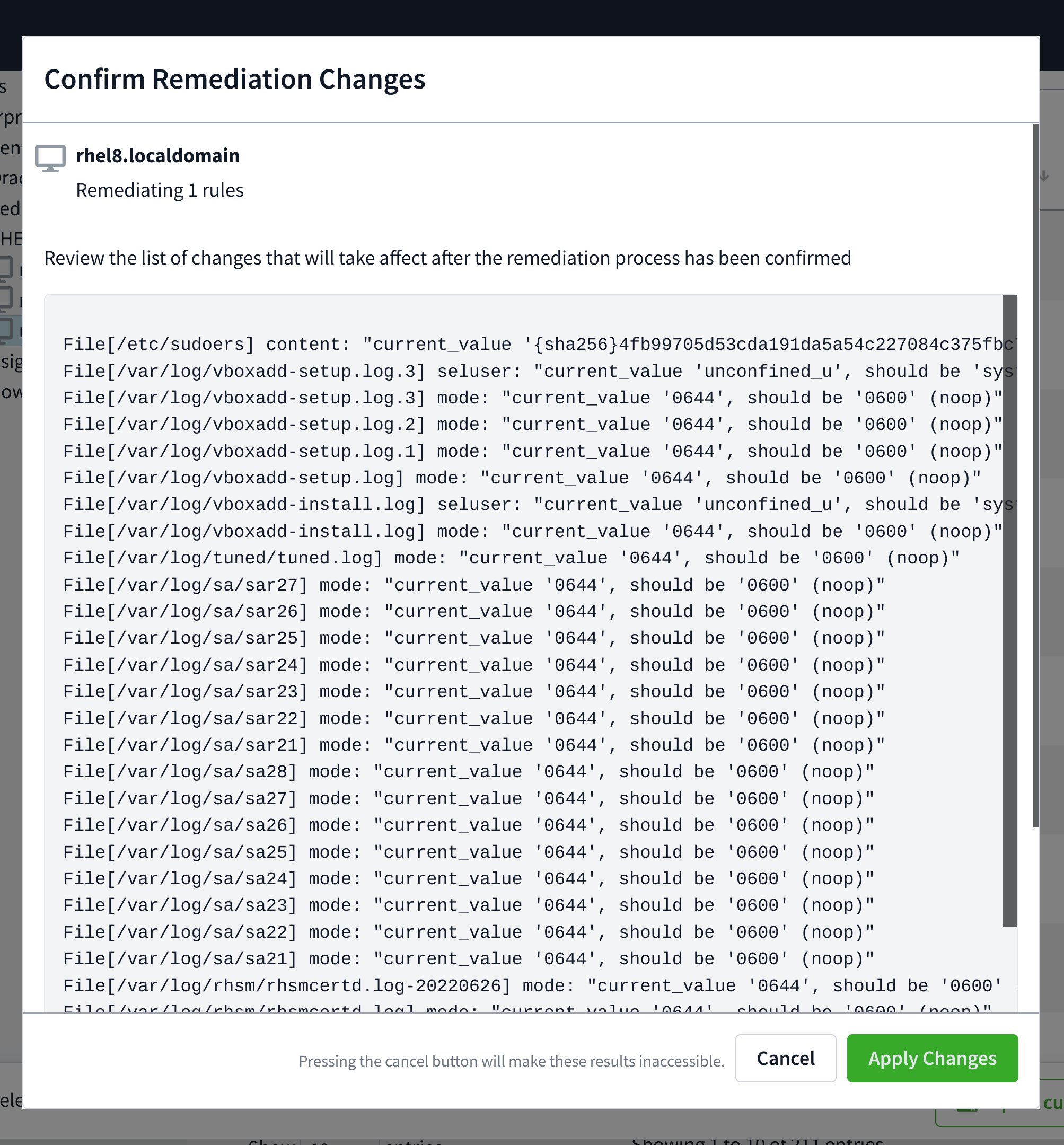This screenshot has height=1145, width=1064.
Task: Click the "Remediating 1 rules" text
Action: (160, 190)
